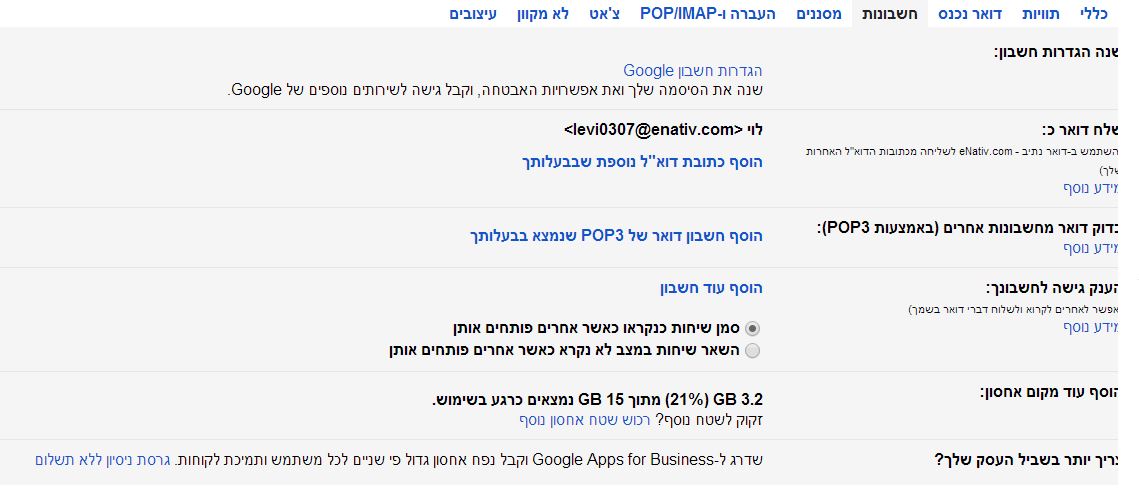Open the כללי (General) settings tab
The height and width of the screenshot is (492, 1139).
tap(1093, 14)
